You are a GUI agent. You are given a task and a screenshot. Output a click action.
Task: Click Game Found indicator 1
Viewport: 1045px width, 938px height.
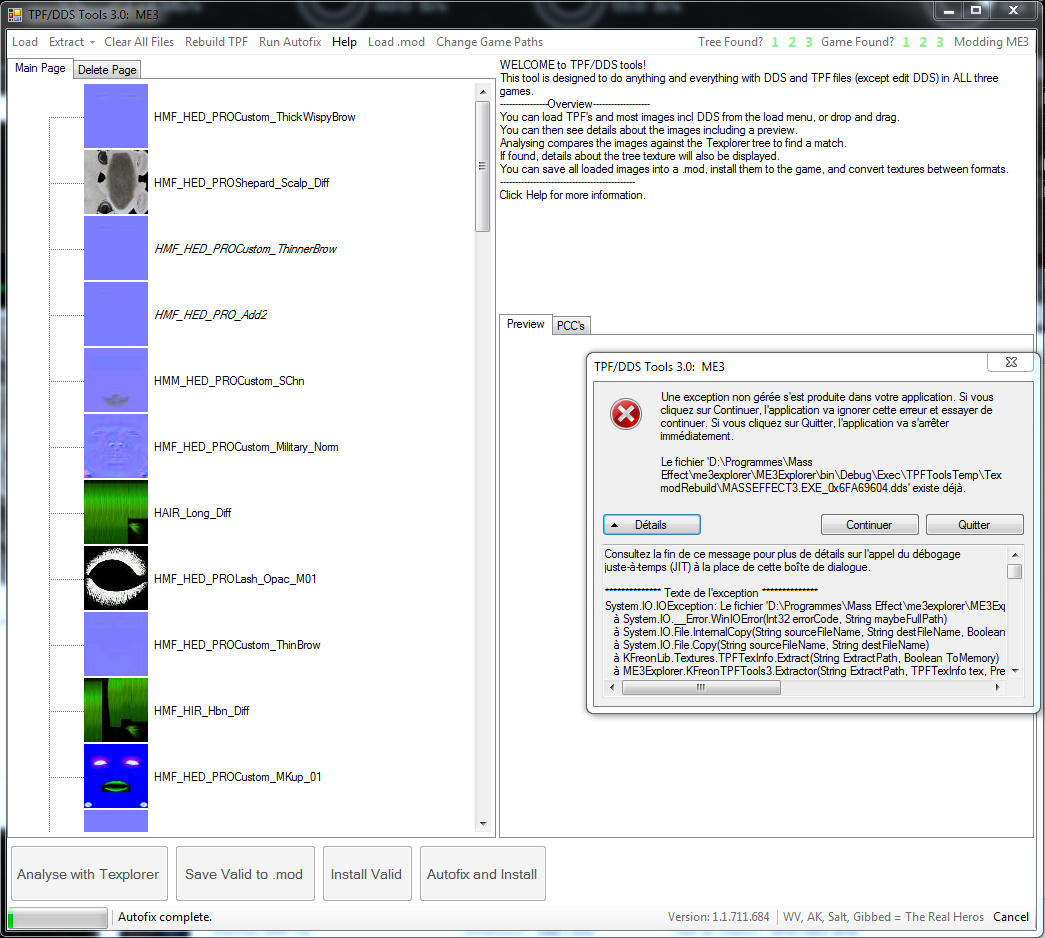(x=906, y=42)
